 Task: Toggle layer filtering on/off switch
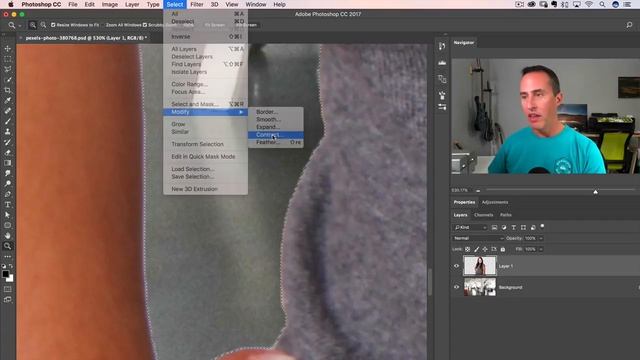pyautogui.click(x=542, y=227)
